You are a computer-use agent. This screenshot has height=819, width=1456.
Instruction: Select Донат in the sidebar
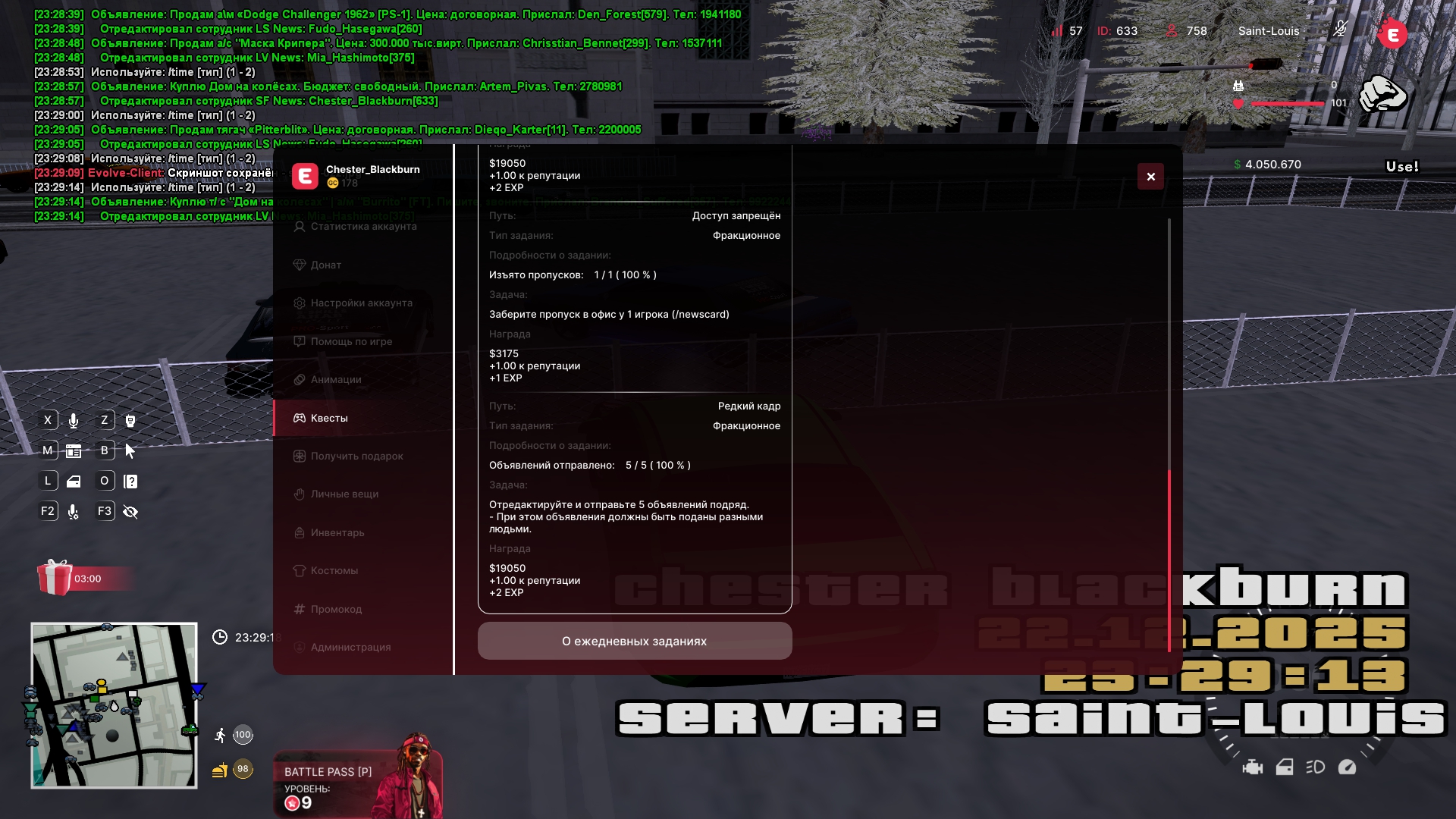[325, 265]
